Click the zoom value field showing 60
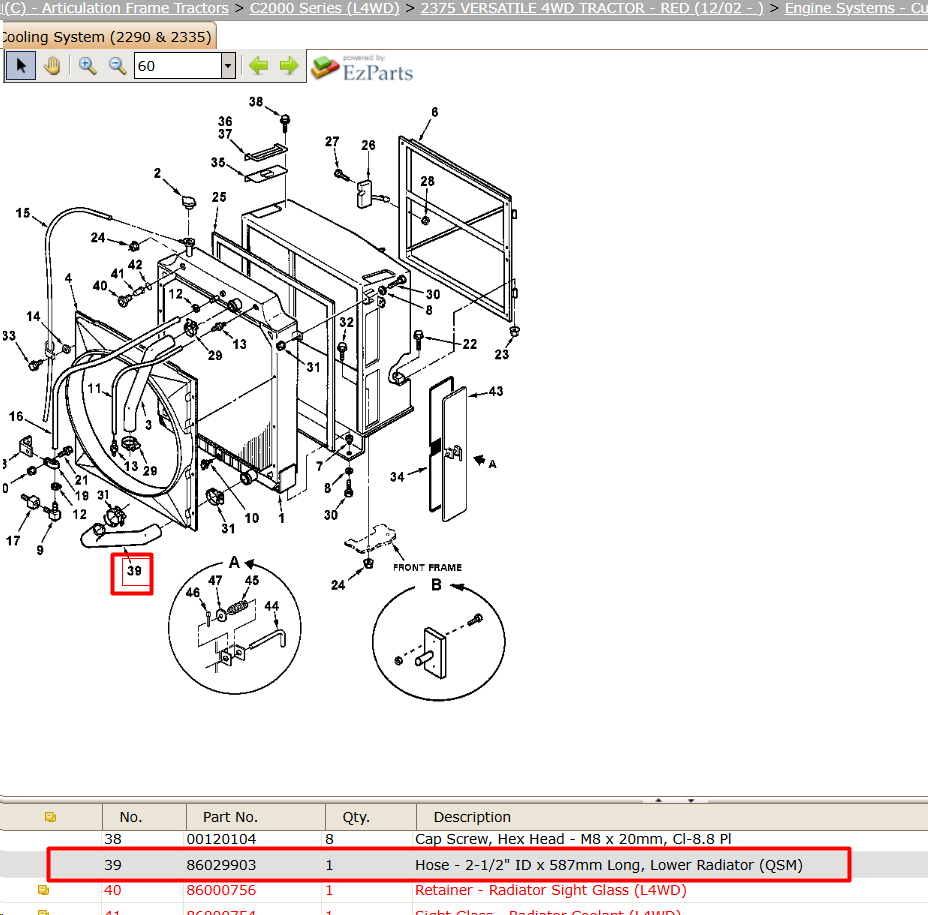This screenshot has width=928, height=915. point(178,66)
